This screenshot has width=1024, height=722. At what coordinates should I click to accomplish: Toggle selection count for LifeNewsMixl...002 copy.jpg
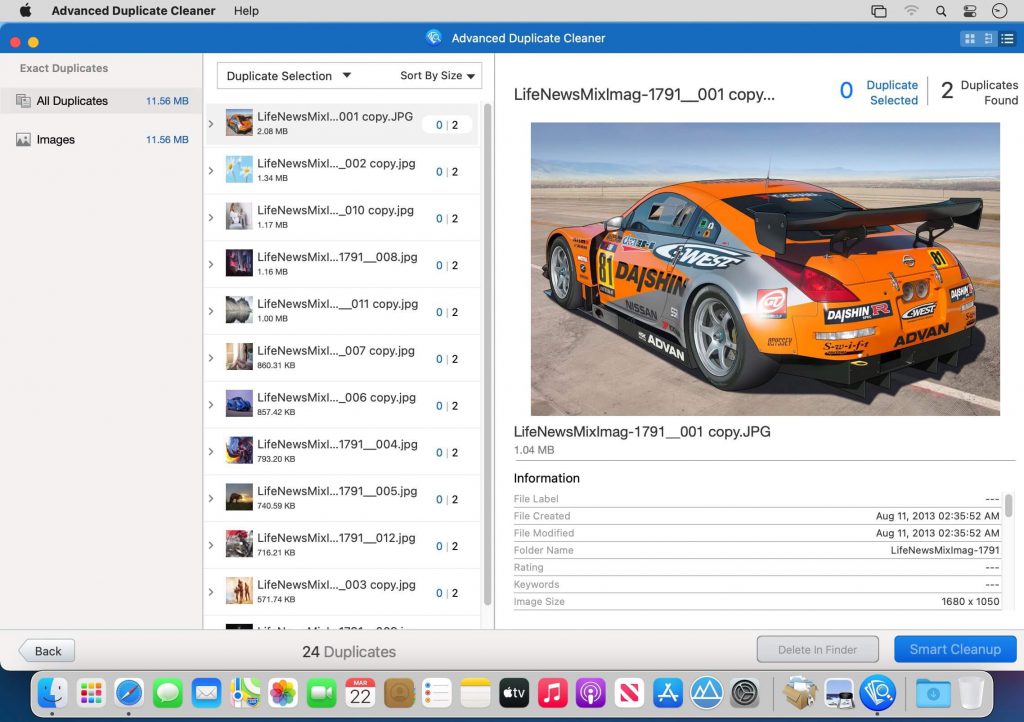[x=447, y=171]
